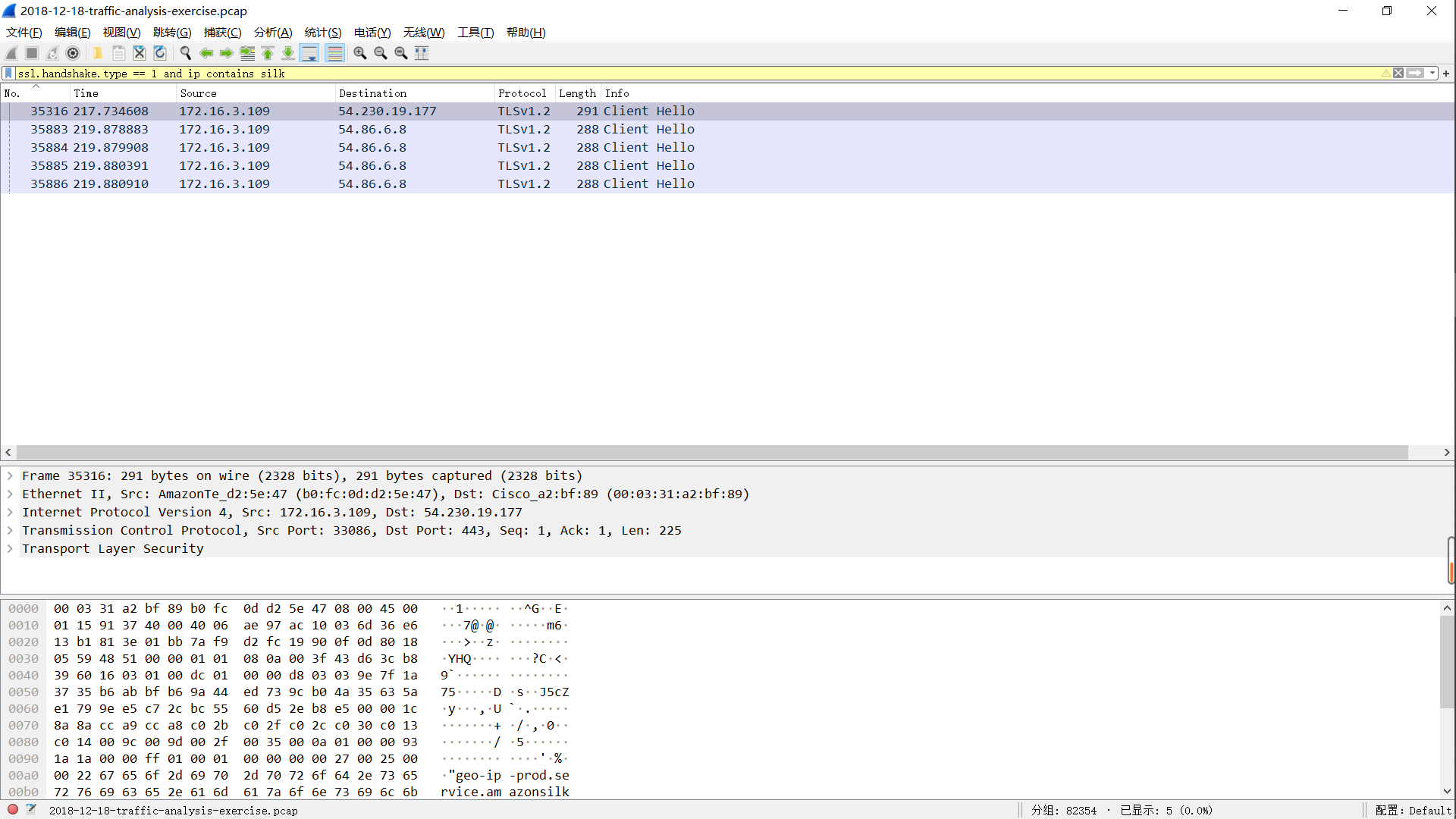Open the filter bookmark icon
The width and height of the screenshot is (1456, 819).
(8, 74)
